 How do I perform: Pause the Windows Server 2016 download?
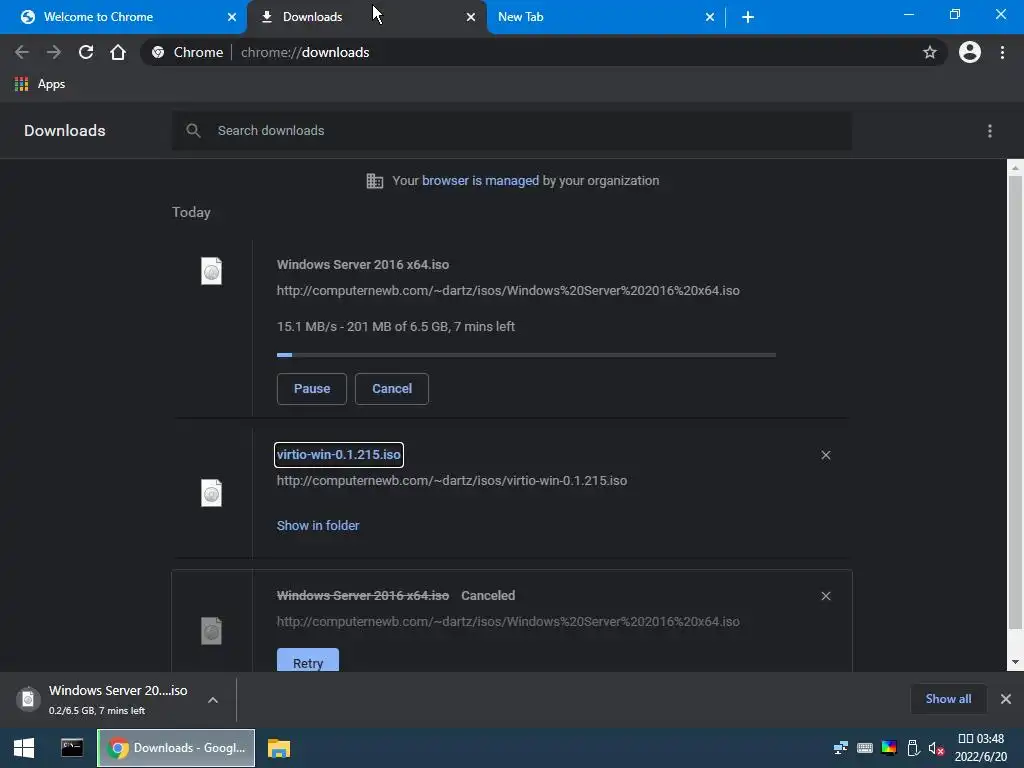click(x=312, y=389)
